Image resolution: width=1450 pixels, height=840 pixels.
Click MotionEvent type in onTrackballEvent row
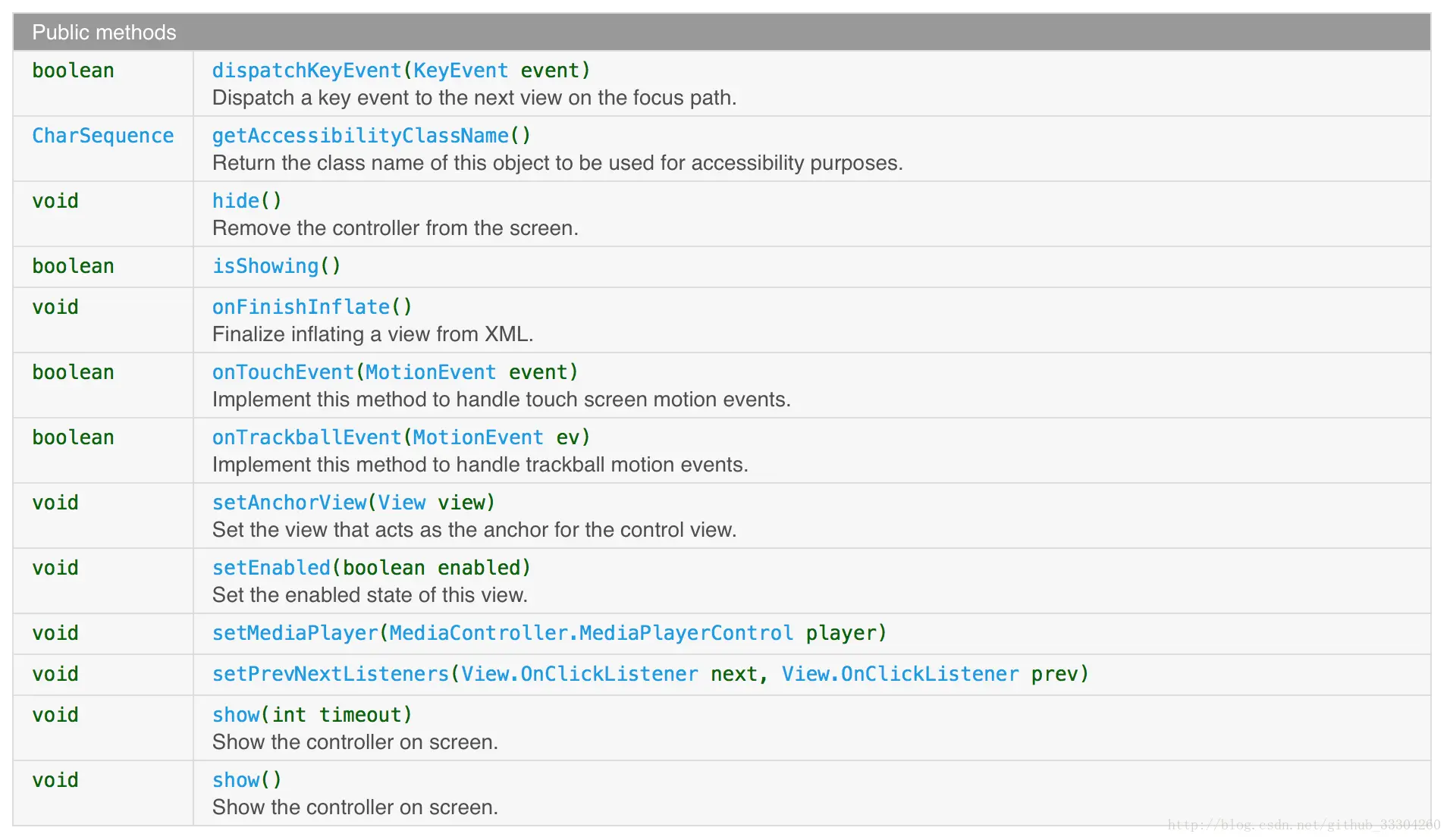click(478, 437)
